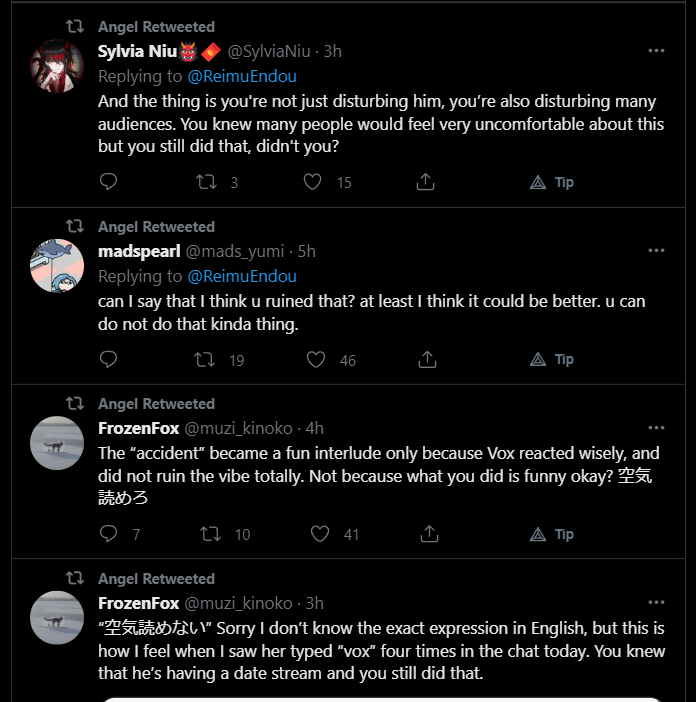Screen dimensions: 696x702
Task: Share madspearl's tweet
Action: point(425,359)
